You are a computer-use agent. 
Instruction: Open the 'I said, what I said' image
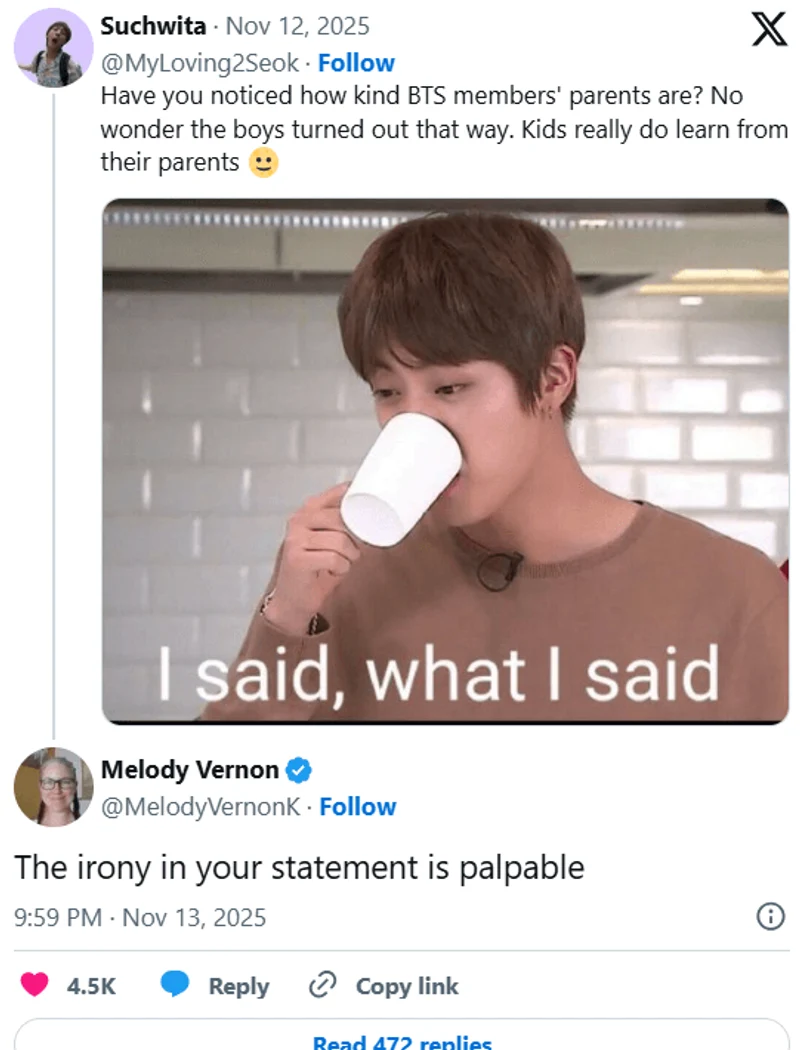point(445,460)
